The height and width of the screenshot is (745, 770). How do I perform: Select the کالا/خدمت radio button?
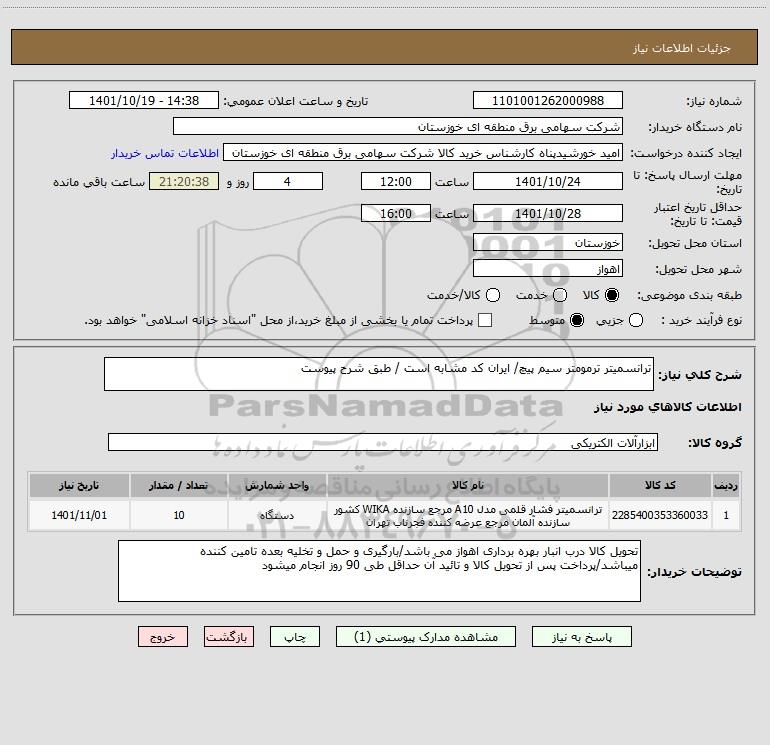click(493, 295)
